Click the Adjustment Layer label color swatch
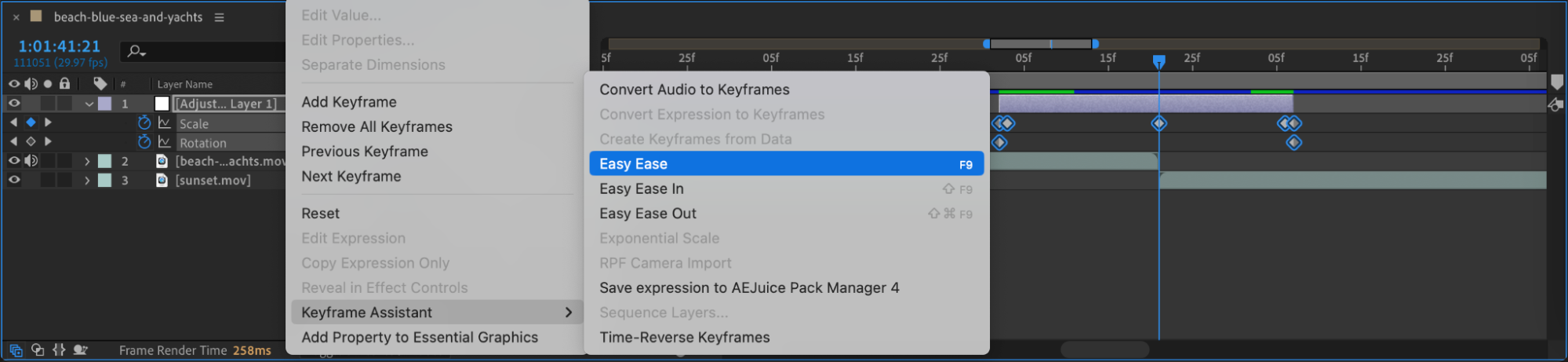The width and height of the screenshot is (1568, 362). click(x=104, y=104)
